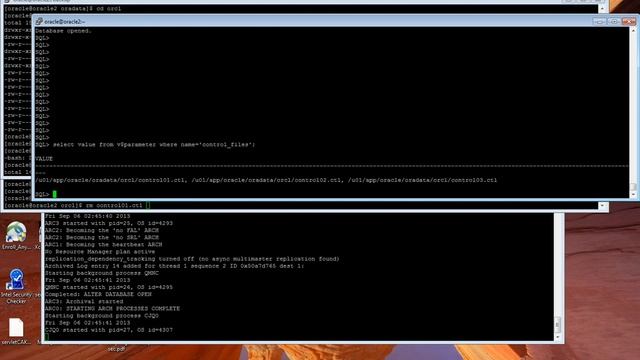Select the servletCAK file icon on desktop
The width and height of the screenshot is (640, 360).
coord(16,331)
